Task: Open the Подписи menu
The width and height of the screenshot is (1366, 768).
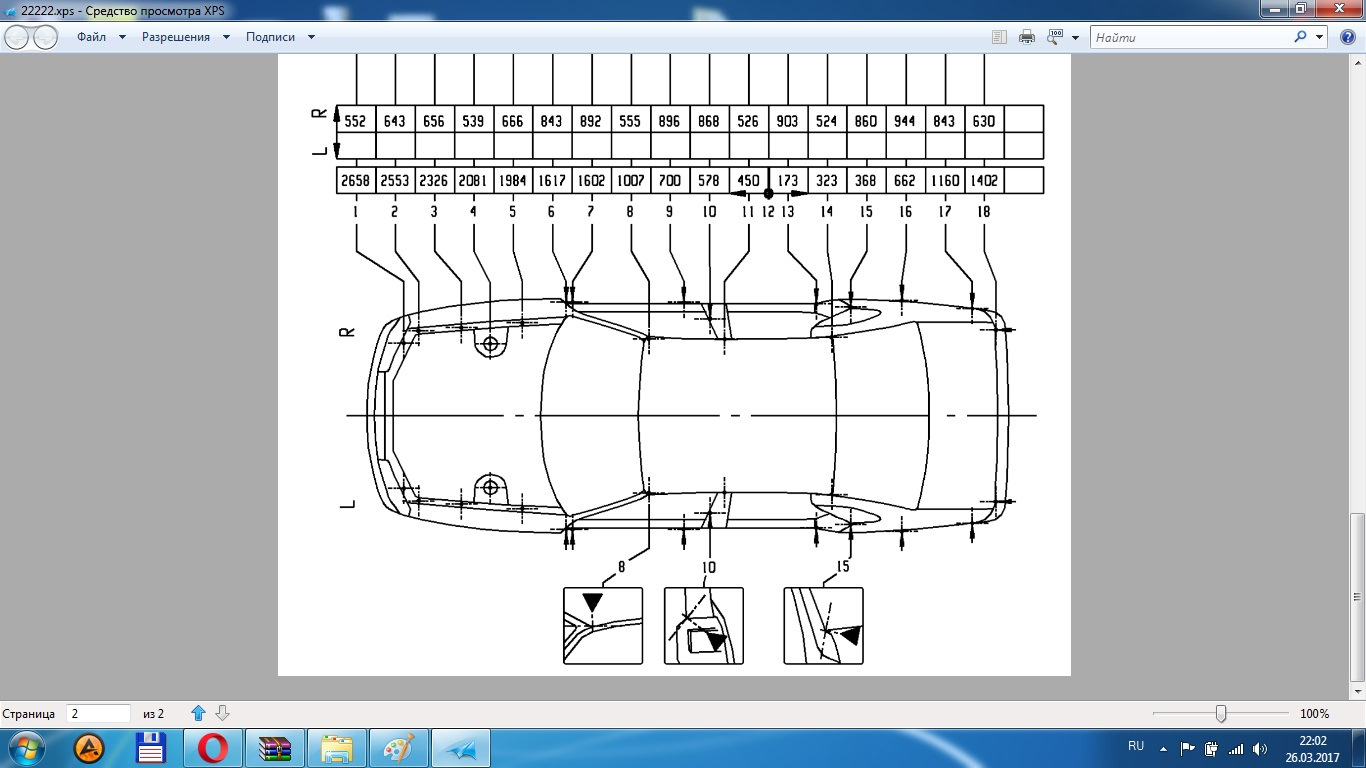Action: (270, 37)
